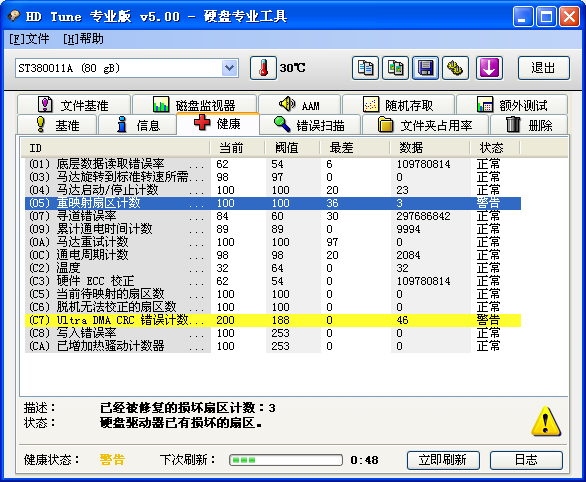Switch to the 磁盘监视器 tab
Screen dimensions: 586x482
coord(194,105)
